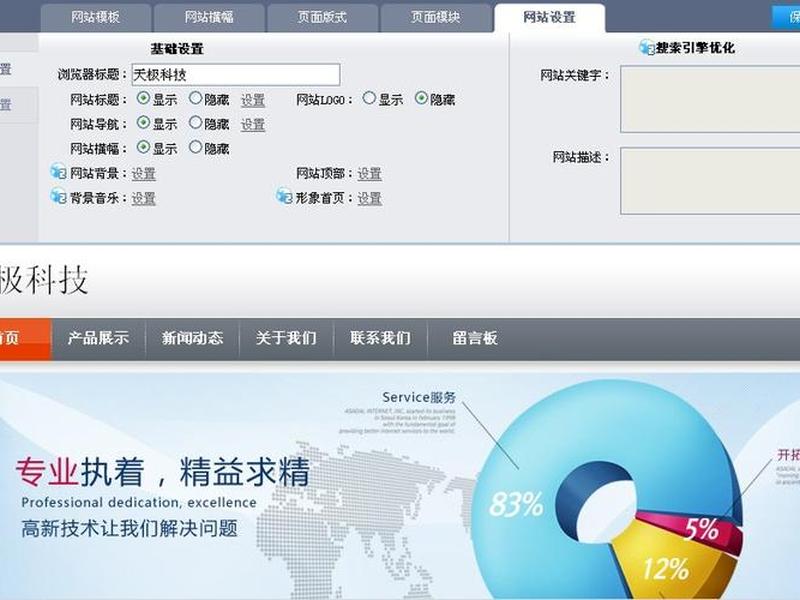Select 隐藏 for 网站横幅
Image resolution: width=800 pixels, height=600 pixels.
pos(195,147)
